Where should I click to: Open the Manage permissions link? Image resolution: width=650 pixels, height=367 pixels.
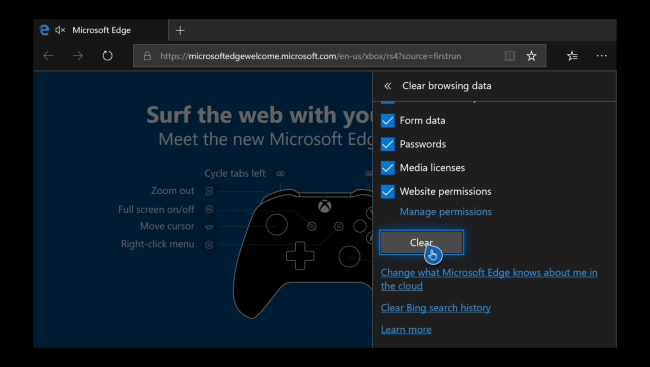[446, 212]
